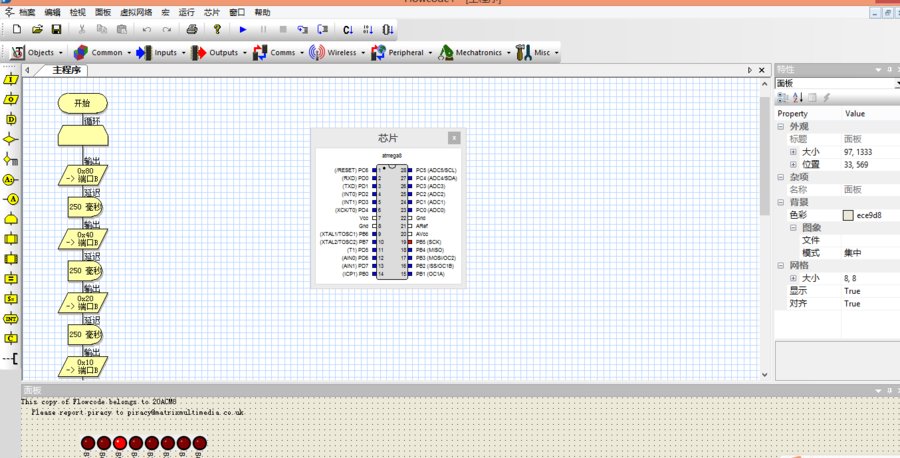Select the Switch icon in the palette
The height and width of the screenshot is (458, 900).
[10, 160]
